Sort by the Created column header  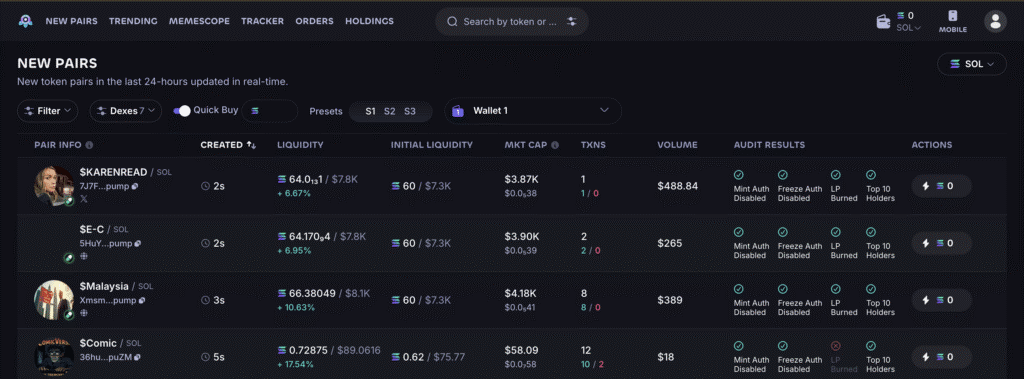point(228,145)
